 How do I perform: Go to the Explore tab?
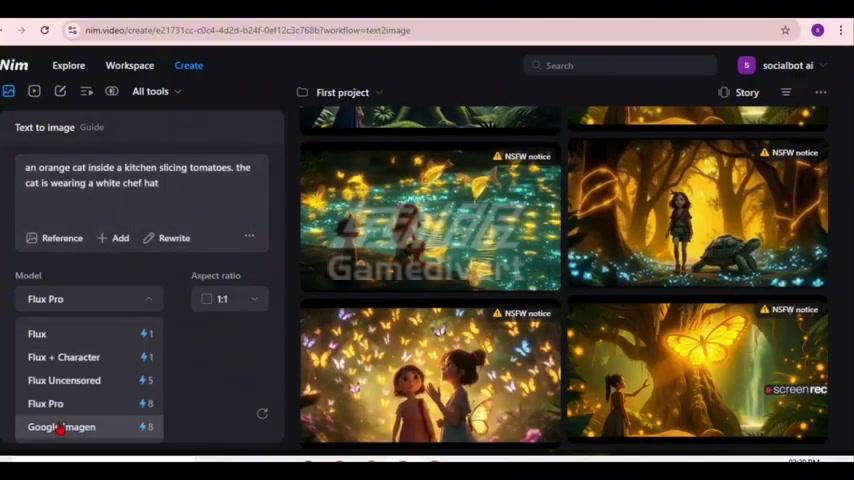pos(69,65)
